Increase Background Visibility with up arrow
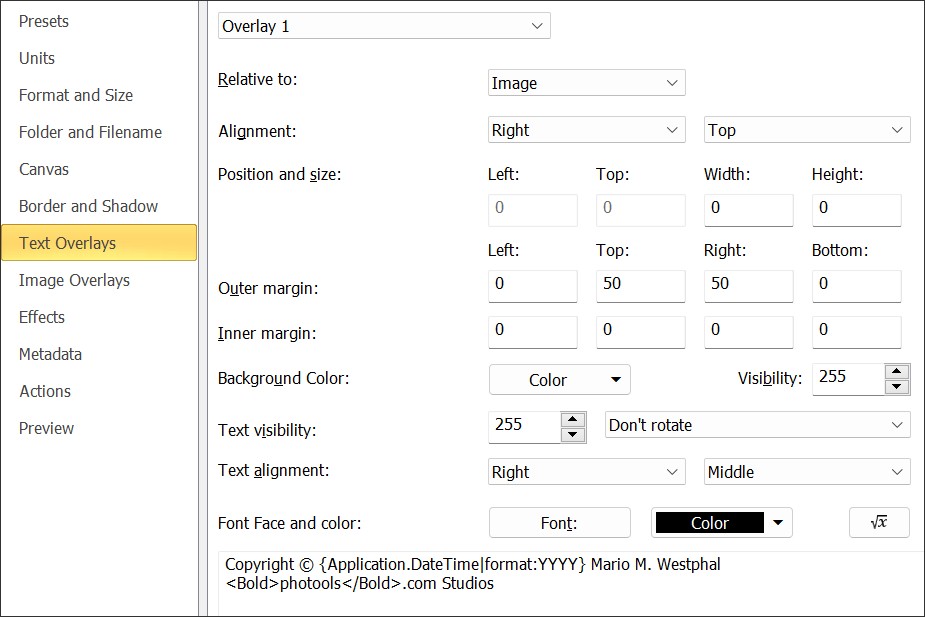The height and width of the screenshot is (617, 925). [897, 372]
